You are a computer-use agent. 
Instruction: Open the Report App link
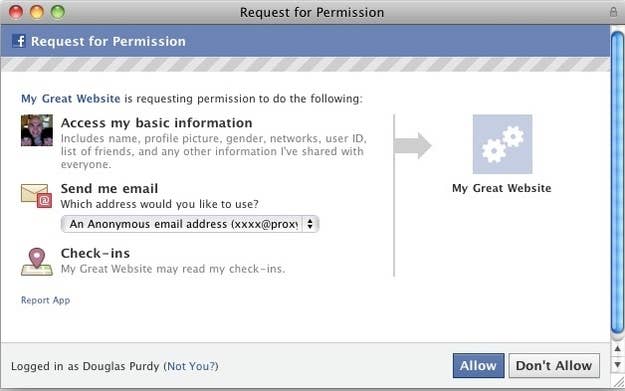click(x=45, y=300)
